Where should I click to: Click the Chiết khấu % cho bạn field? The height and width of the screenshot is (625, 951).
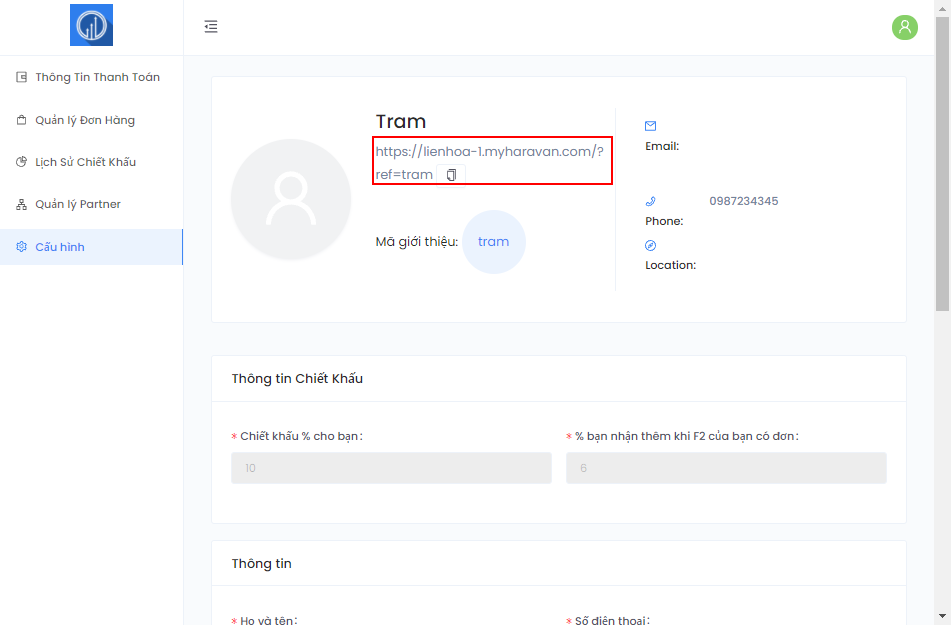pyautogui.click(x=391, y=468)
